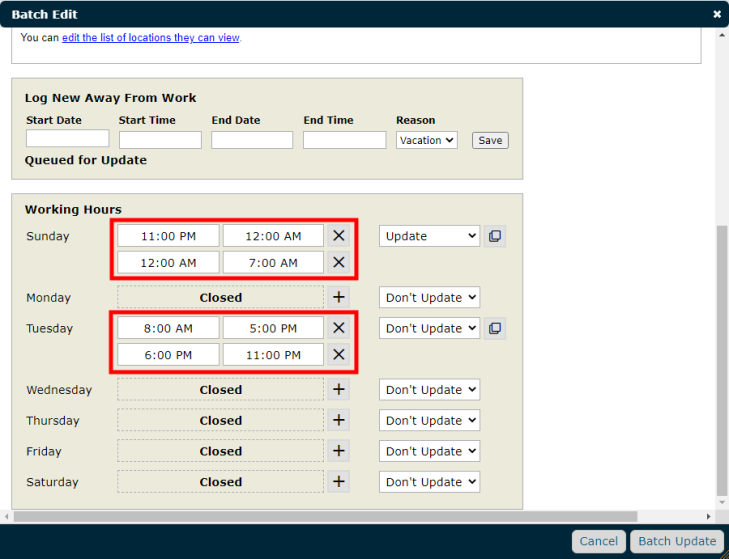Edit Sunday second shift 12:00 AM start time
This screenshot has height=559, width=729.
point(168,262)
